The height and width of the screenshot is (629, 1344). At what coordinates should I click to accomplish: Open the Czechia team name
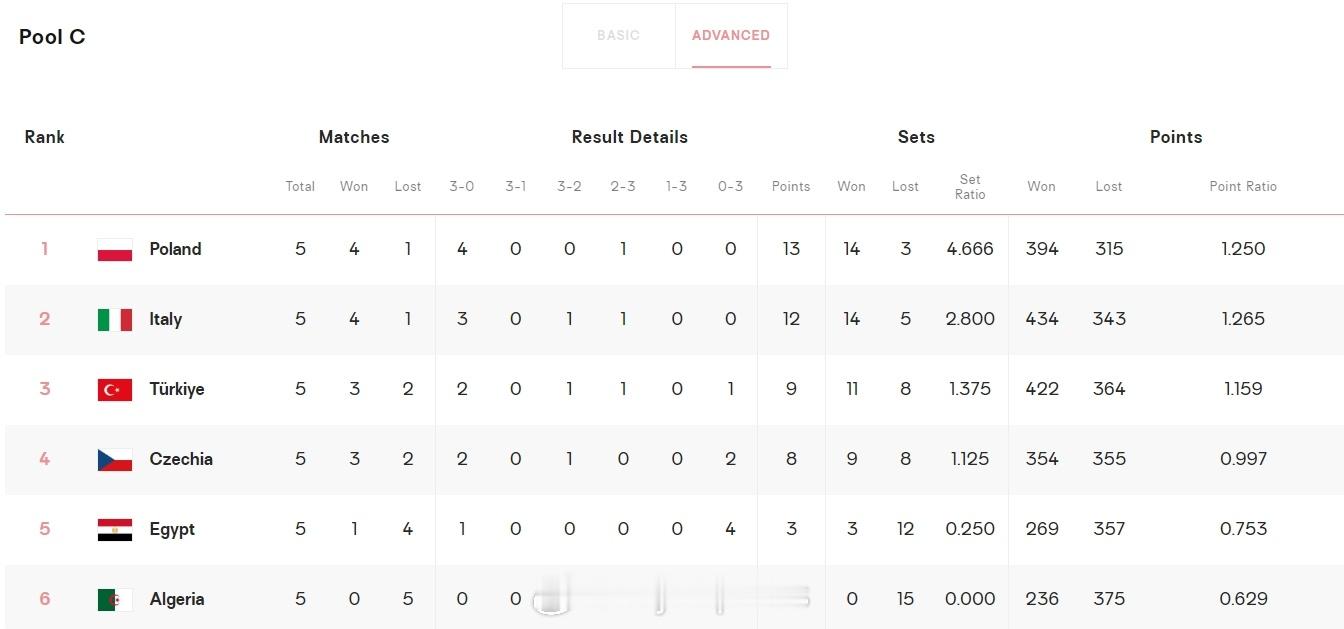click(x=181, y=459)
